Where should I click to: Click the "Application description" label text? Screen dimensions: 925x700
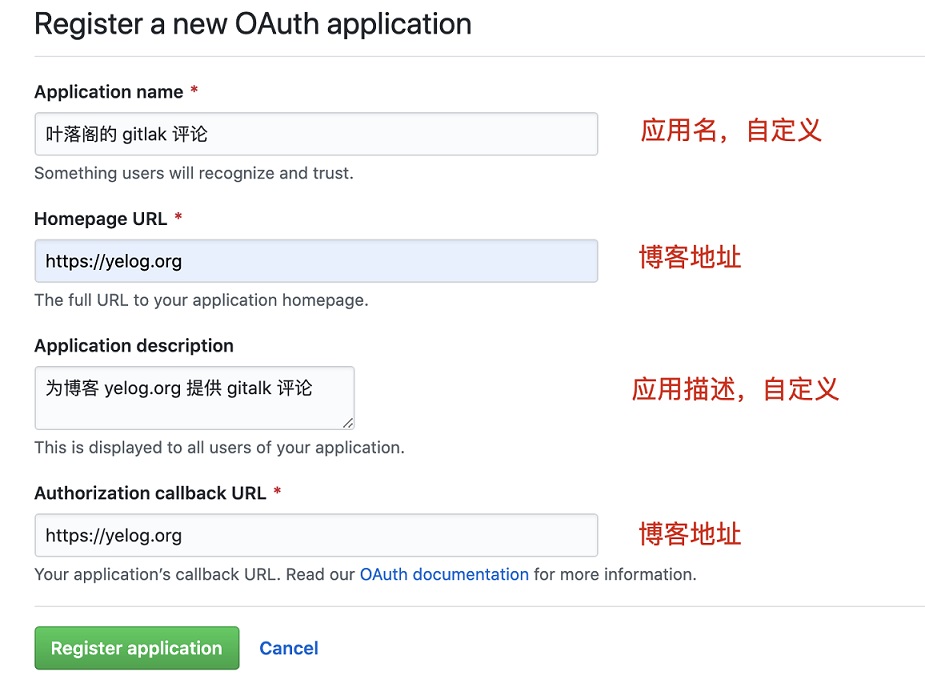tap(134, 346)
